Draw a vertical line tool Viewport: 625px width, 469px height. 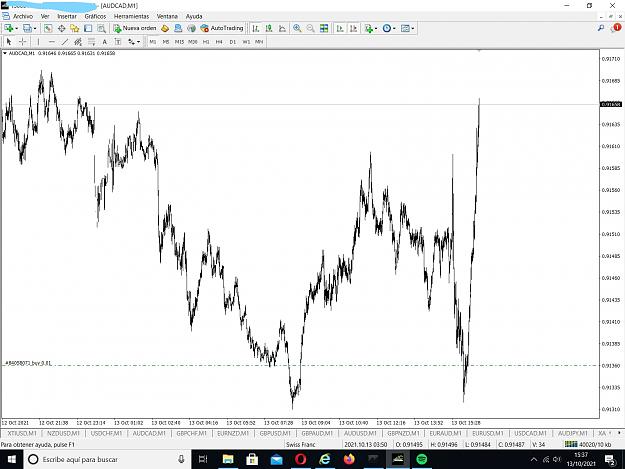[38, 41]
